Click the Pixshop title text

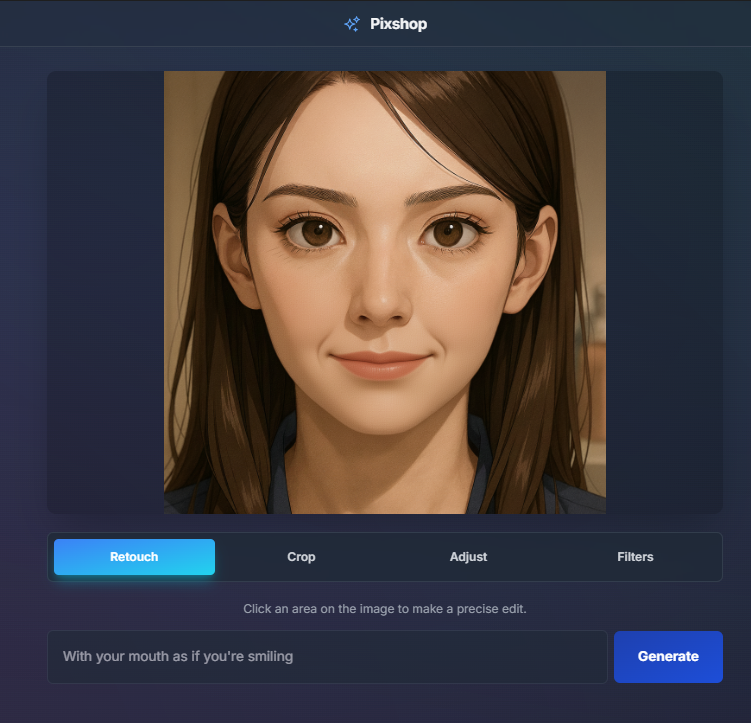tap(398, 24)
